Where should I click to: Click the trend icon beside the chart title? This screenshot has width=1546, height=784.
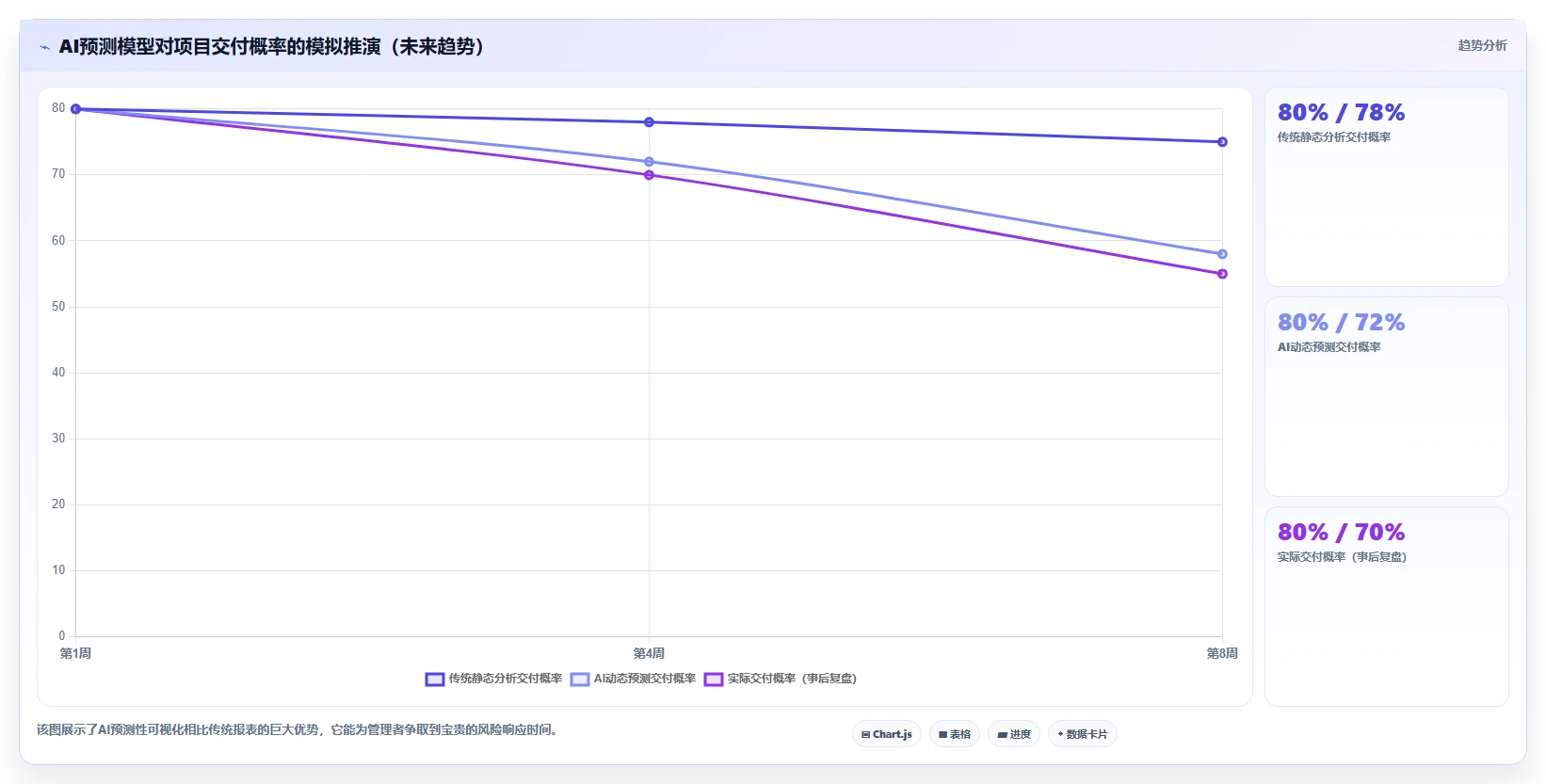coord(44,47)
